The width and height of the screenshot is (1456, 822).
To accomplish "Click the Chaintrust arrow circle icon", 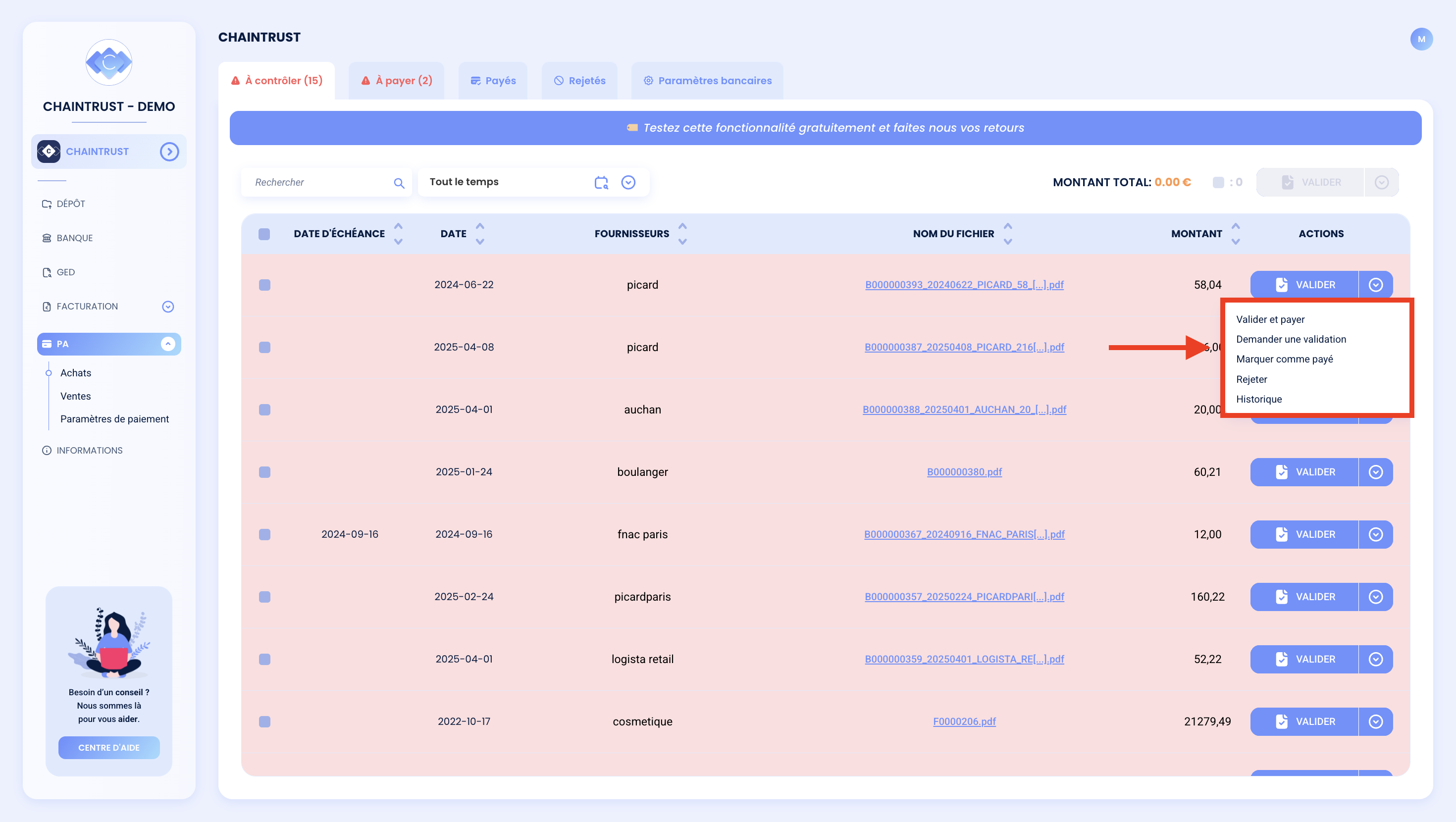I will coord(169,152).
